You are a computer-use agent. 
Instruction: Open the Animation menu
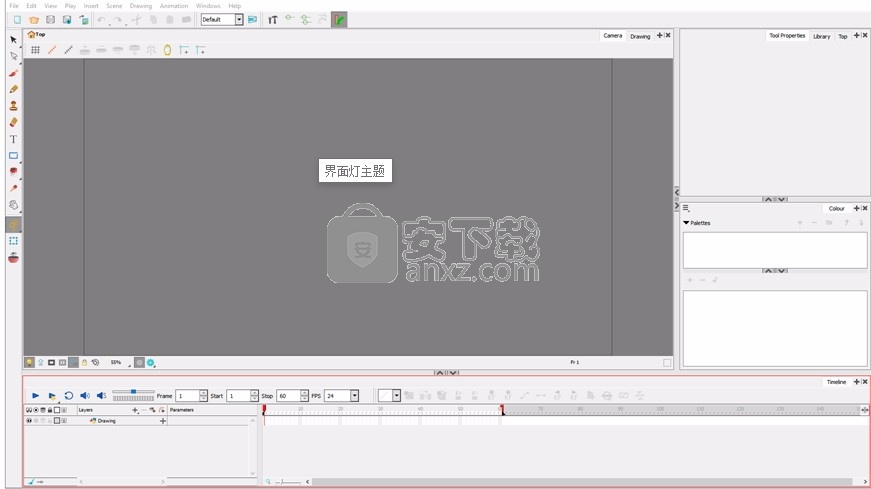point(174,6)
